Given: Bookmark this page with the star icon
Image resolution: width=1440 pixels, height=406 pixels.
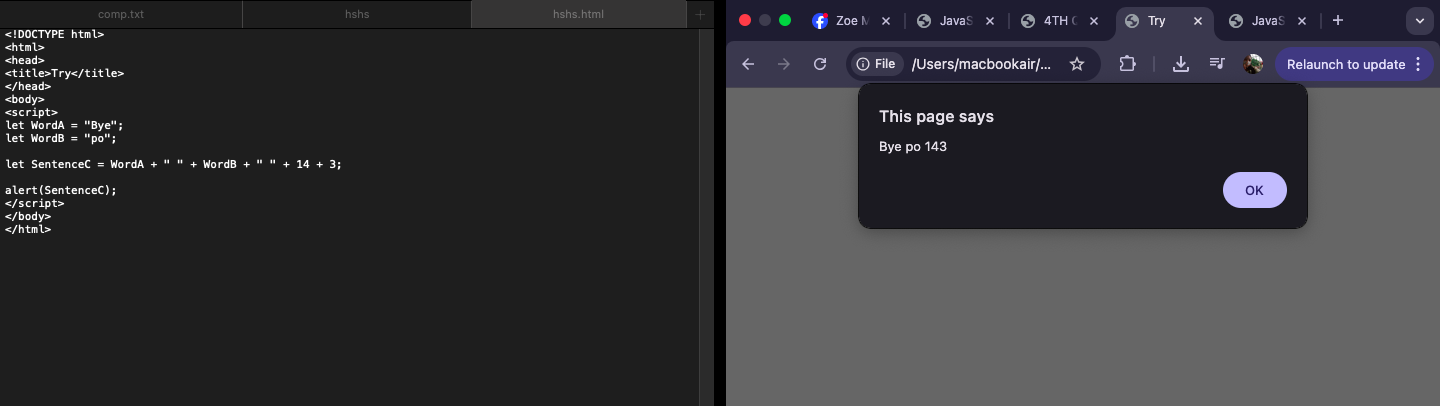Looking at the screenshot, I should (x=1077, y=64).
